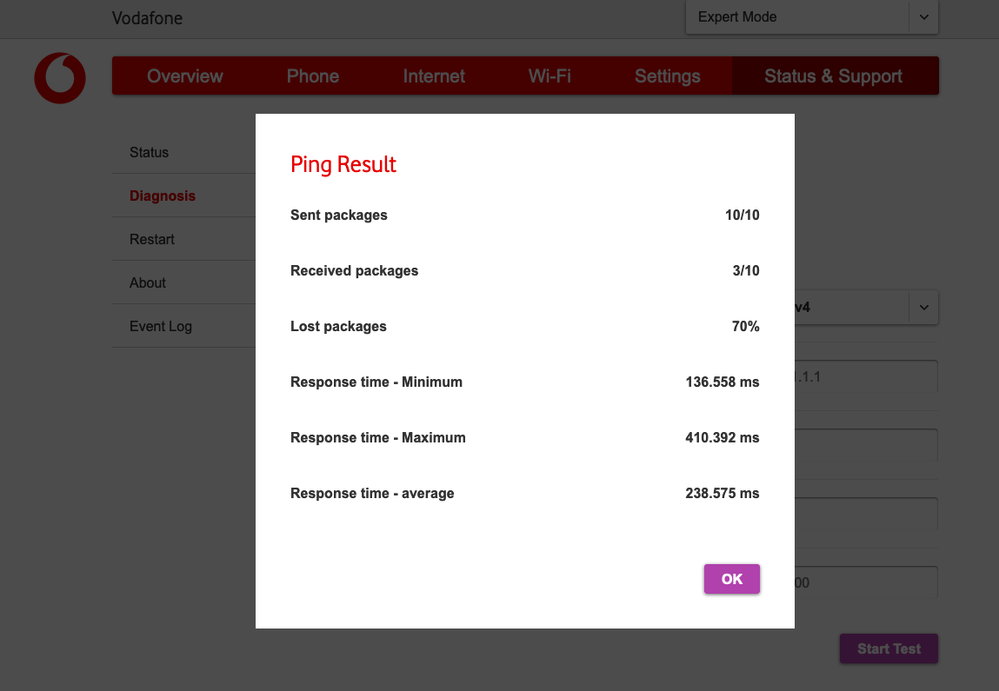
Task: View the About section
Action: point(147,282)
